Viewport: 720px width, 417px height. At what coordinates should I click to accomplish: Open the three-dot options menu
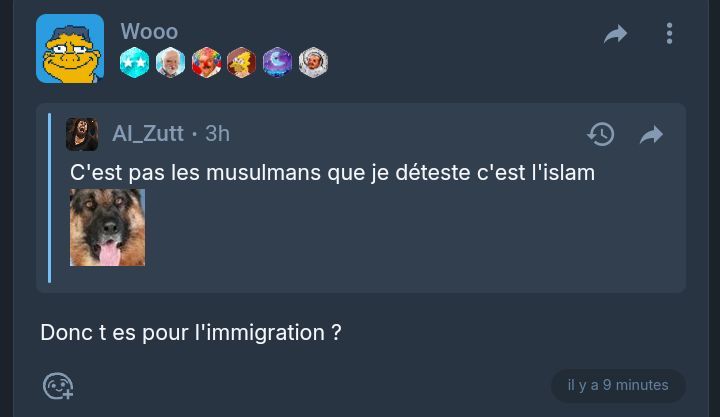click(x=669, y=34)
